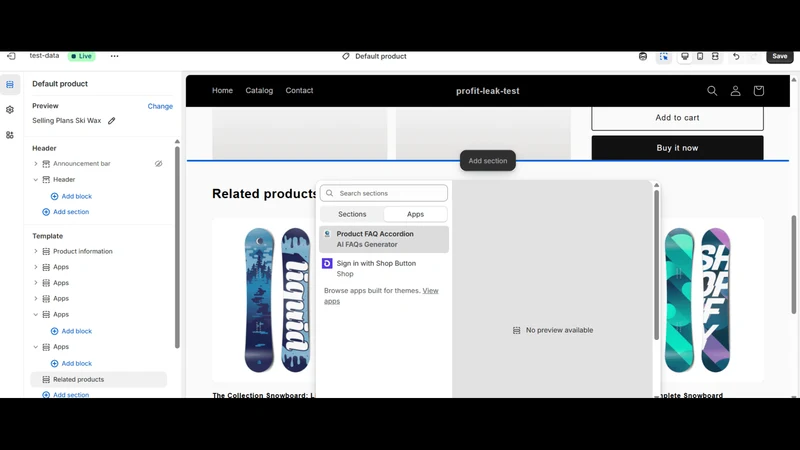The image size is (800, 450).
Task: Click the greyed-out redo arrow
Action: (753, 56)
